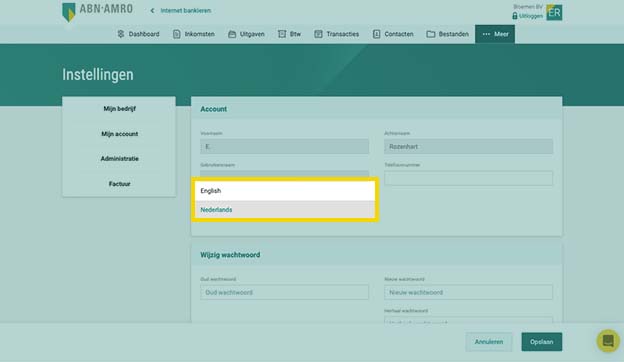Image resolution: width=624 pixels, height=362 pixels.
Task: Select Factuur in settings sidebar
Action: coord(119,184)
